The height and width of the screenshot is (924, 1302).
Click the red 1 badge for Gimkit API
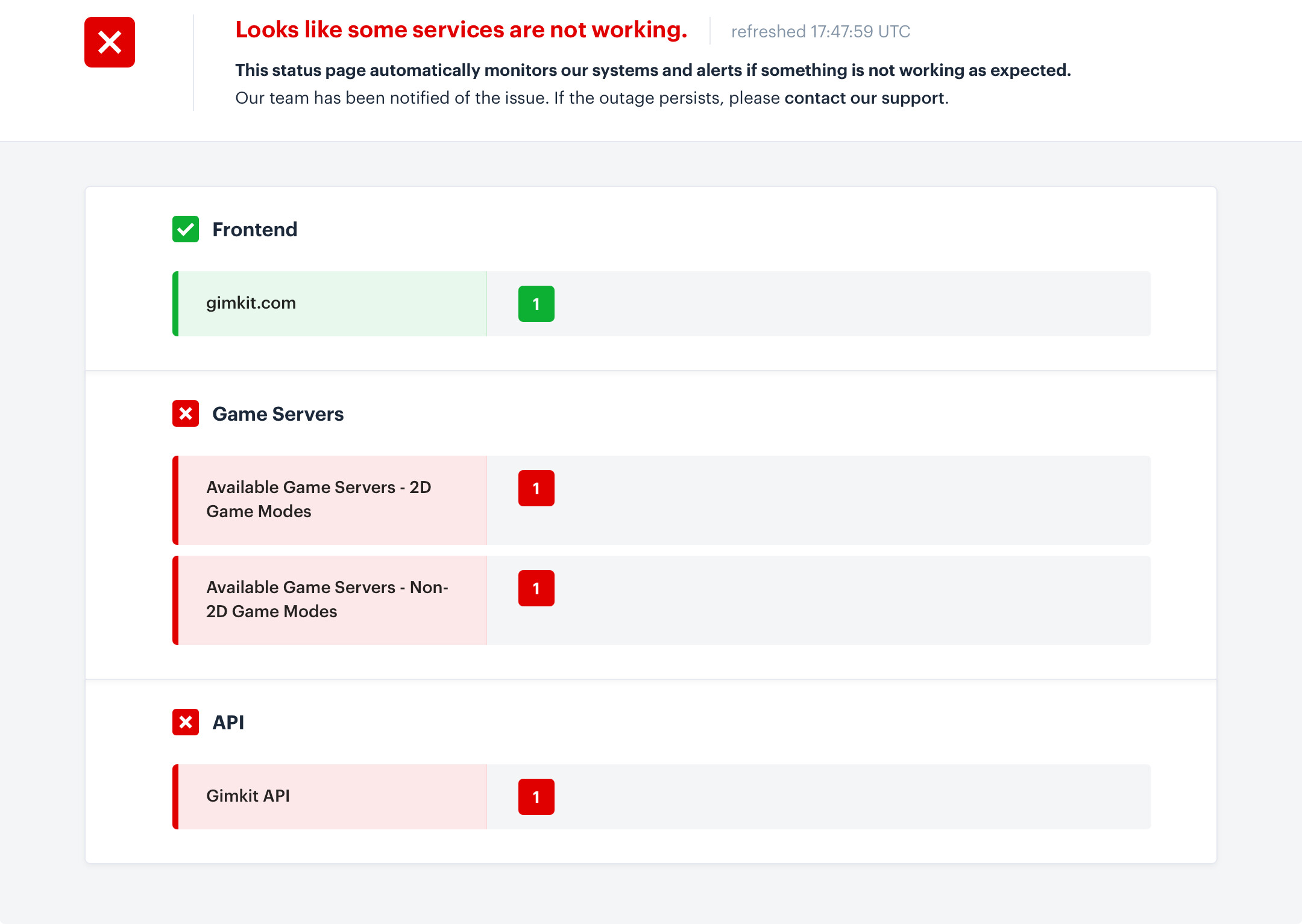click(536, 797)
